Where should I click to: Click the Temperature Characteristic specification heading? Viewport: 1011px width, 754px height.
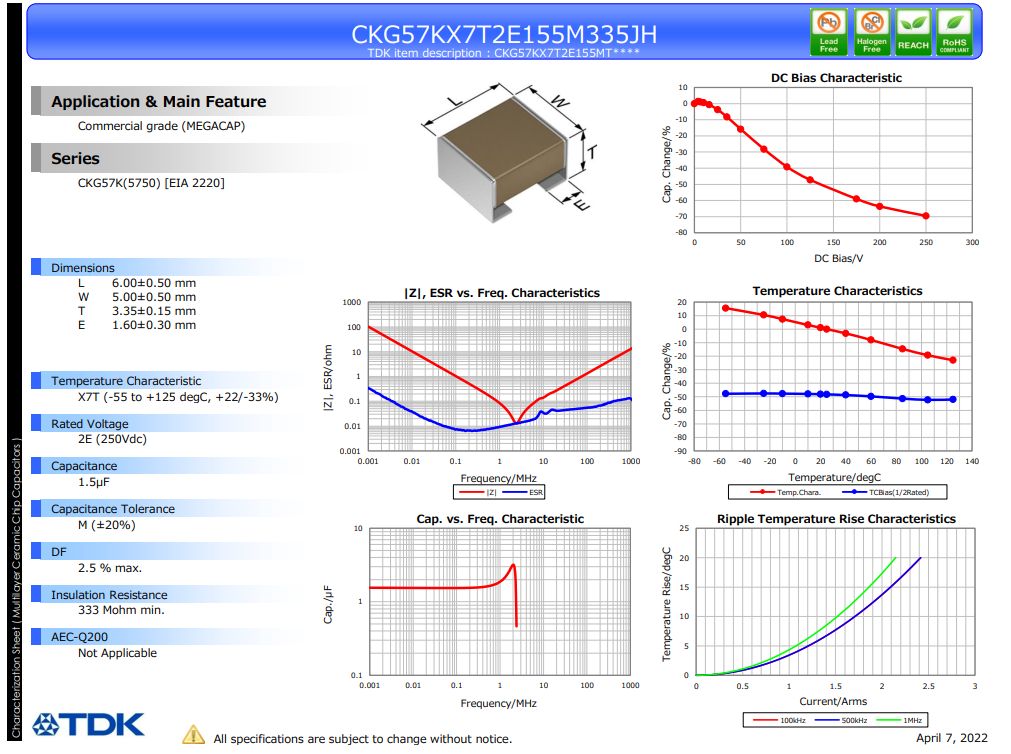[126, 381]
